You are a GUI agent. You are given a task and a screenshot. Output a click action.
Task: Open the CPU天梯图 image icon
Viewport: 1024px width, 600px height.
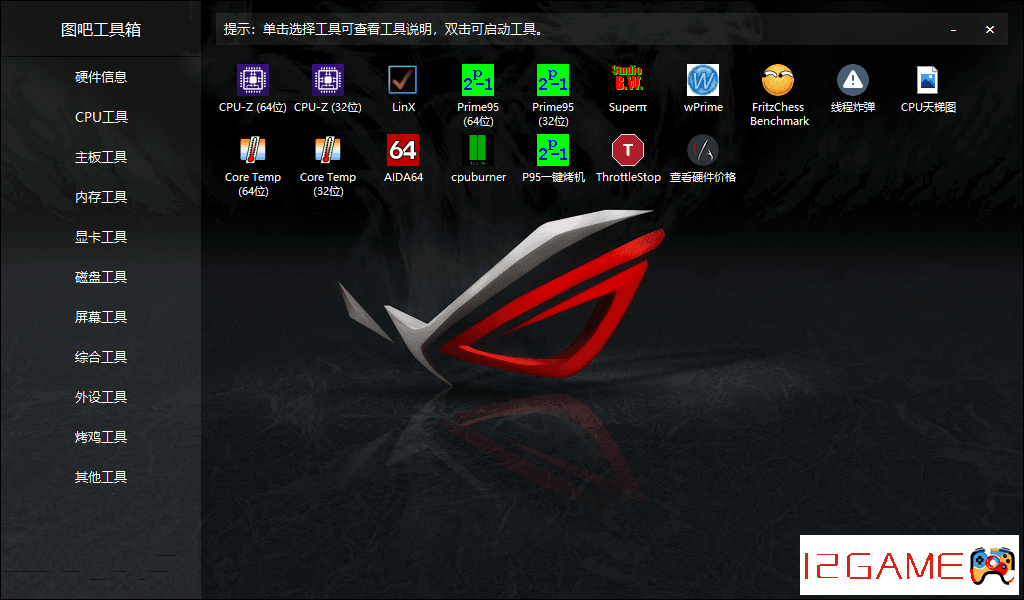pos(927,80)
